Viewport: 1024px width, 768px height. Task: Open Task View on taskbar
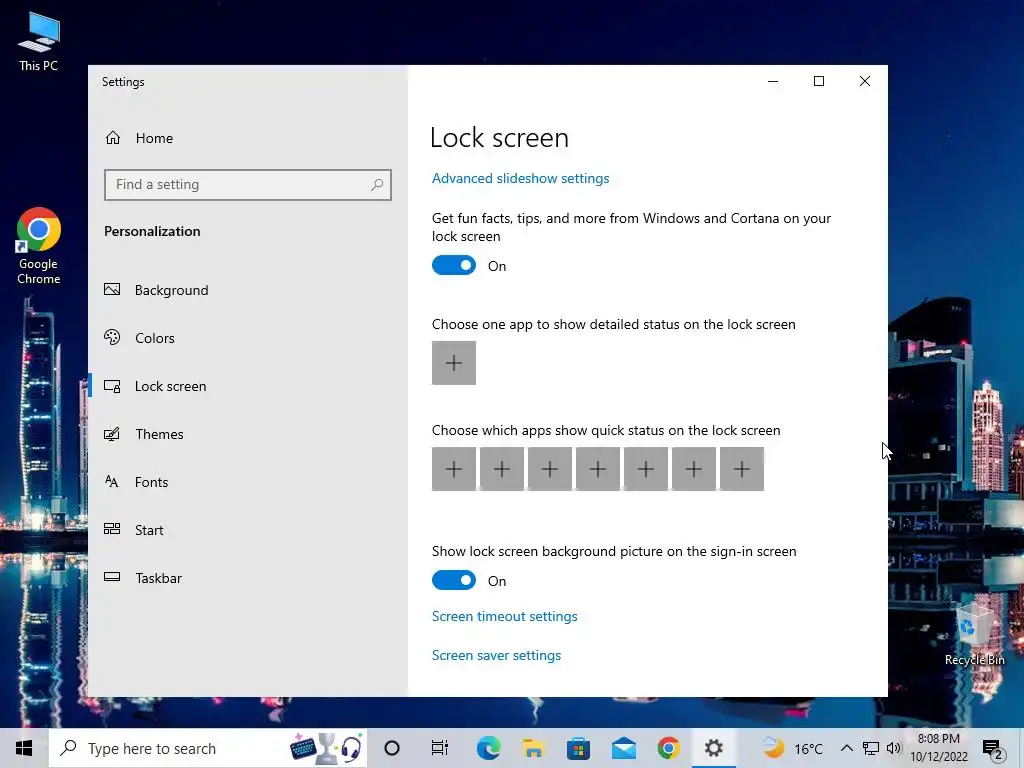click(440, 748)
